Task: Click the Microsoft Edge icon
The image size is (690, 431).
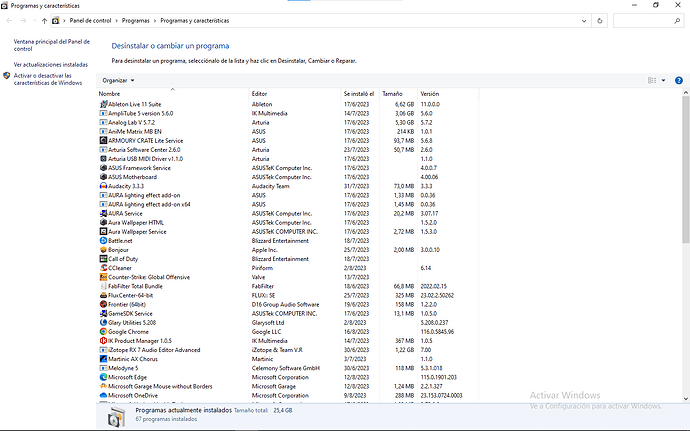Action: click(x=103, y=377)
